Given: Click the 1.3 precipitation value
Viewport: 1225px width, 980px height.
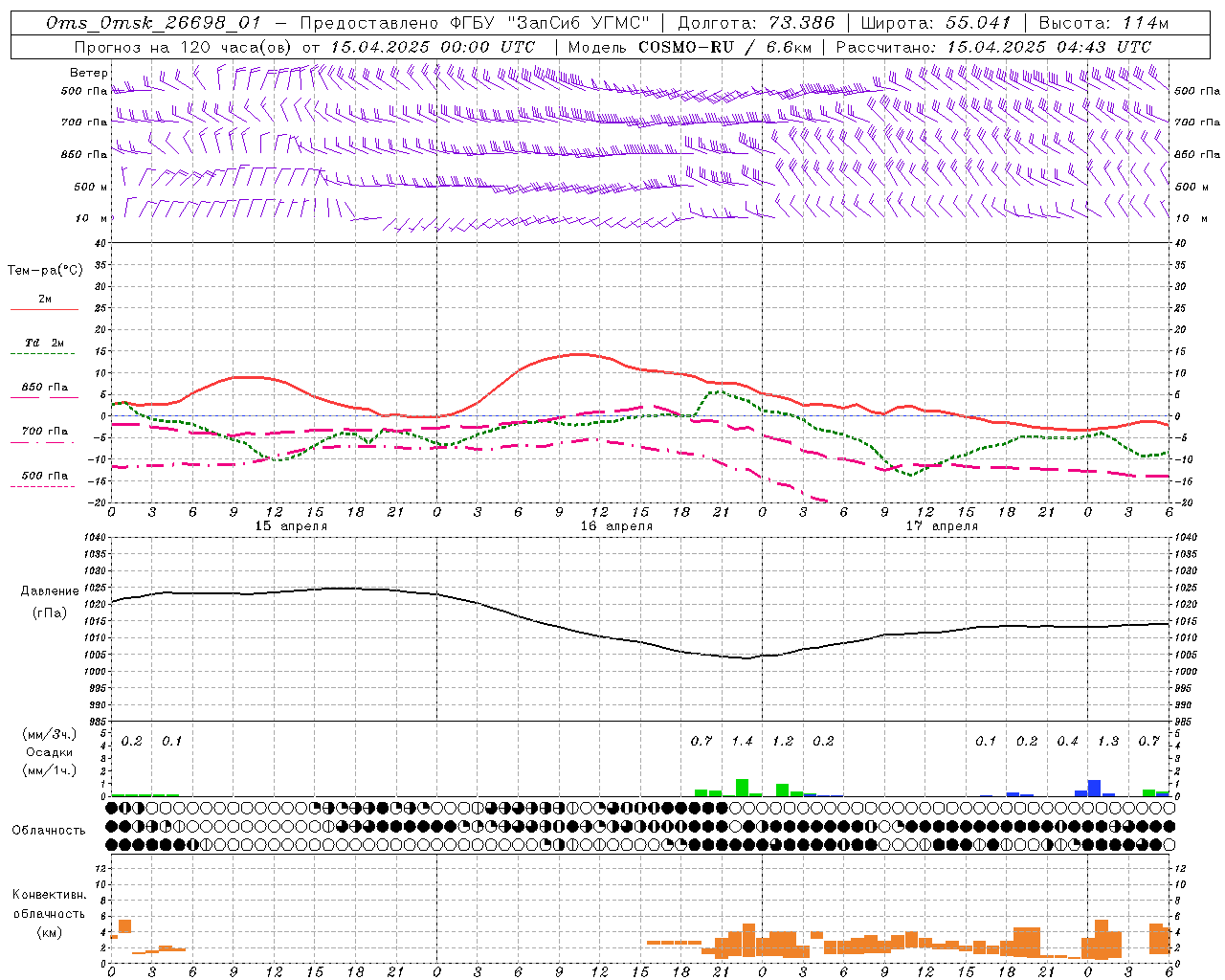Looking at the screenshot, I should (x=1108, y=741).
